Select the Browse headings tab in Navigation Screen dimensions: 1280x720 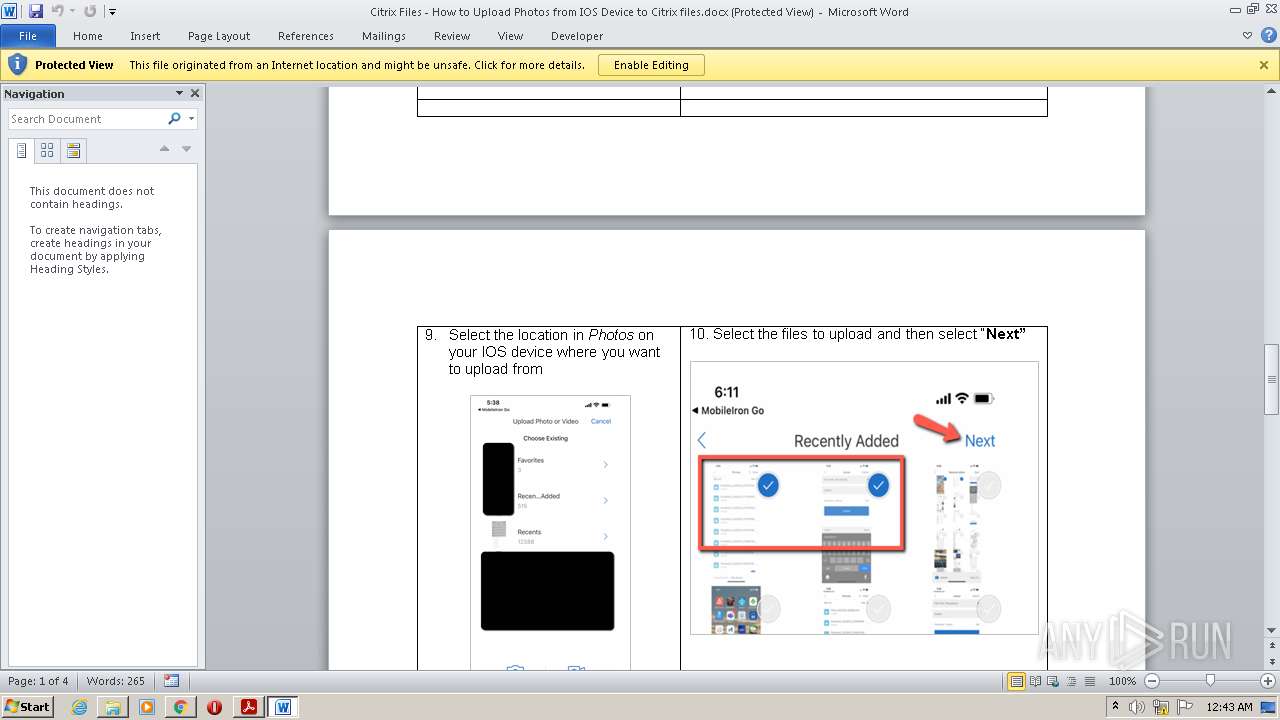tap(21, 151)
